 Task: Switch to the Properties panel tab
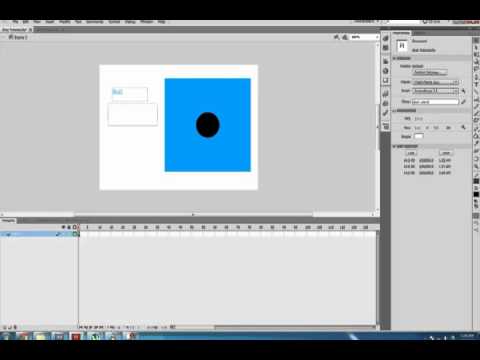[401, 33]
